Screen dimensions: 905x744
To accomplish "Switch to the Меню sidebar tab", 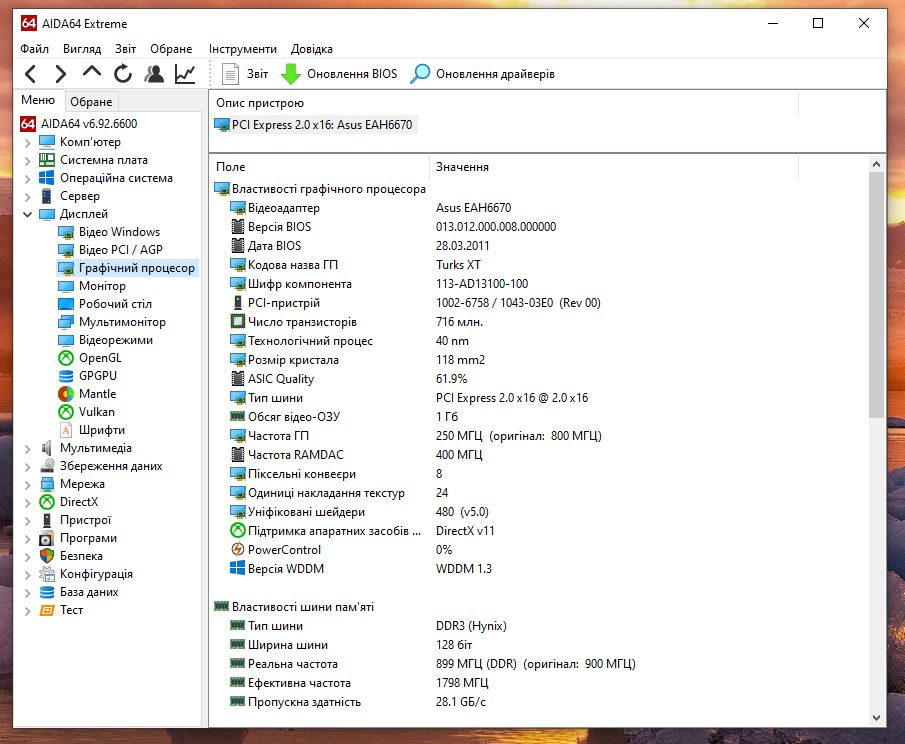I will coord(38,100).
